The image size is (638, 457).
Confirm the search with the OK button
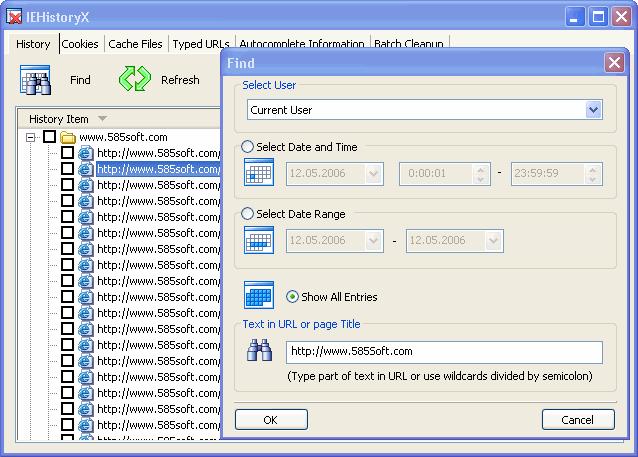click(x=271, y=420)
